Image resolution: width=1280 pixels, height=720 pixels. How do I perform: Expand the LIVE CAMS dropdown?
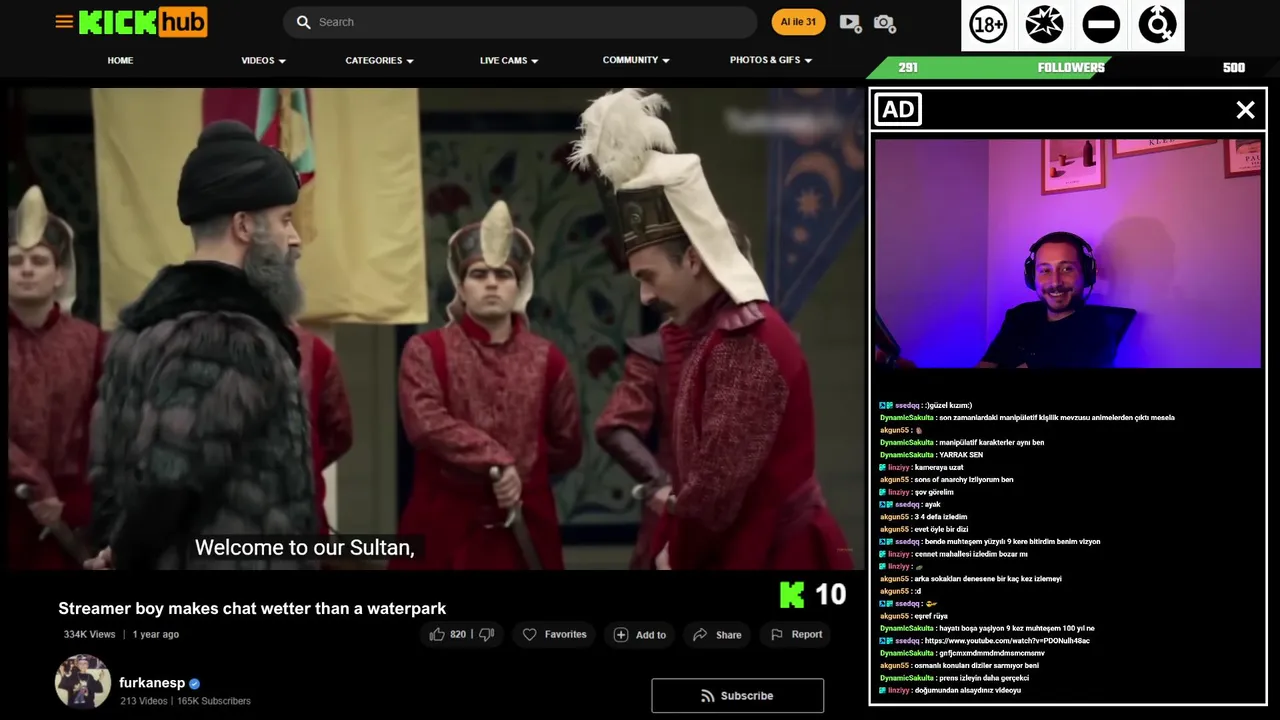coord(509,60)
